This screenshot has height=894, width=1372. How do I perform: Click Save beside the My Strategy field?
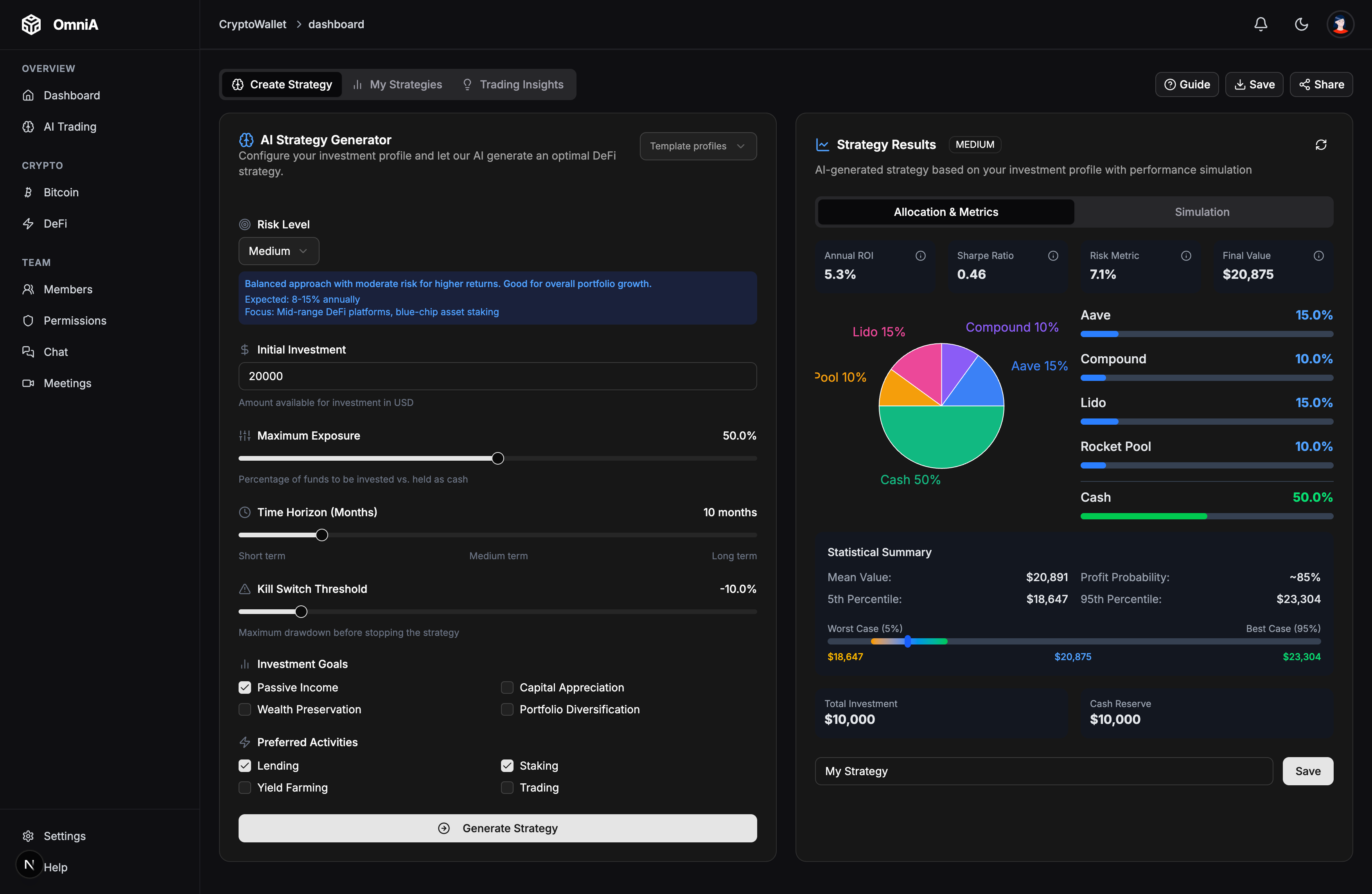pos(1307,771)
